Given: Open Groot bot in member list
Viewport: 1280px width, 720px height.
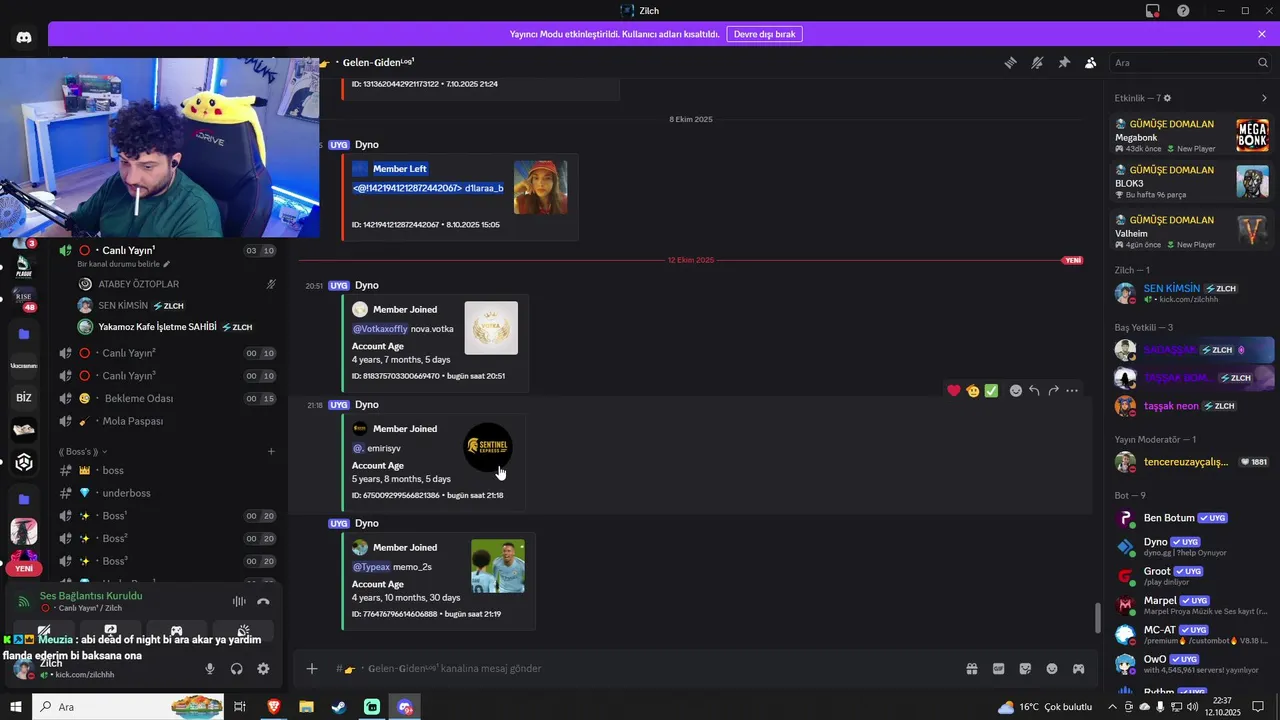Looking at the screenshot, I should [x=1192, y=576].
